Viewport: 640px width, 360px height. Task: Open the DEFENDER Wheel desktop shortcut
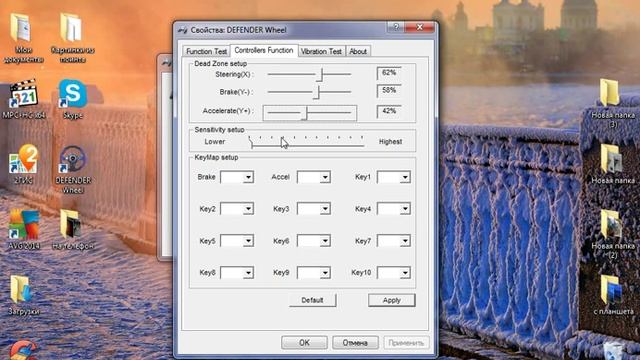73,169
